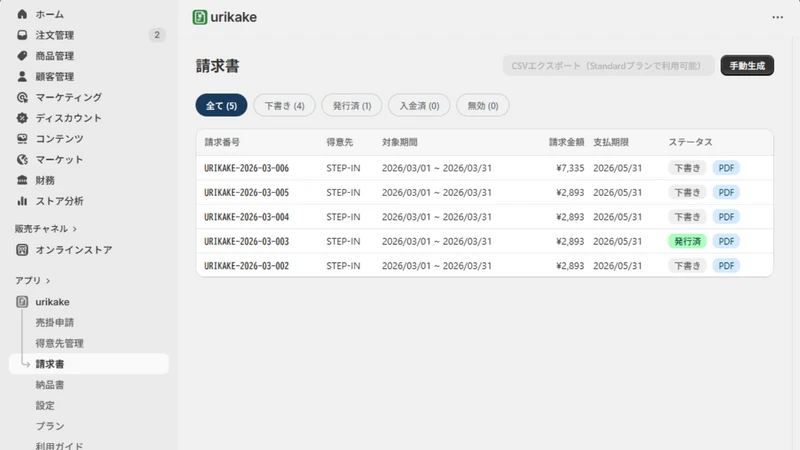The image size is (800, 450).
Task: Open 設定 in the urikake submenu
Action: (x=45, y=406)
